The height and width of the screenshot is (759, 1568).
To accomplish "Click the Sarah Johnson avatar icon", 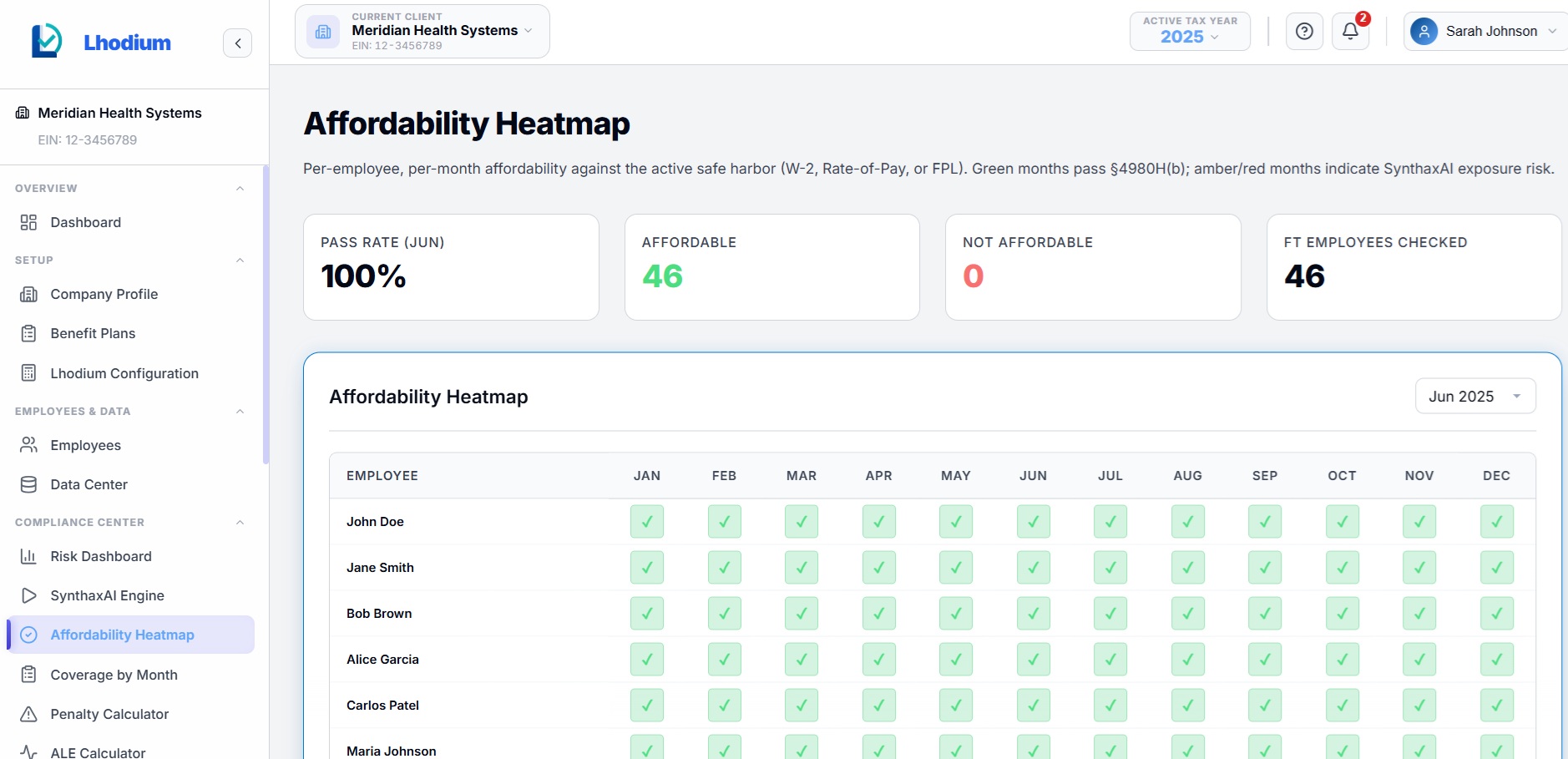I will pyautogui.click(x=1424, y=32).
